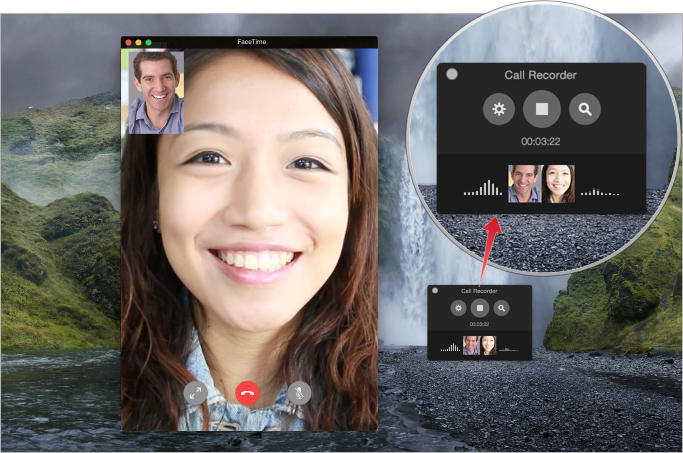
Task: Minimize the FaceTime window with yellow button
Action: click(x=139, y=42)
